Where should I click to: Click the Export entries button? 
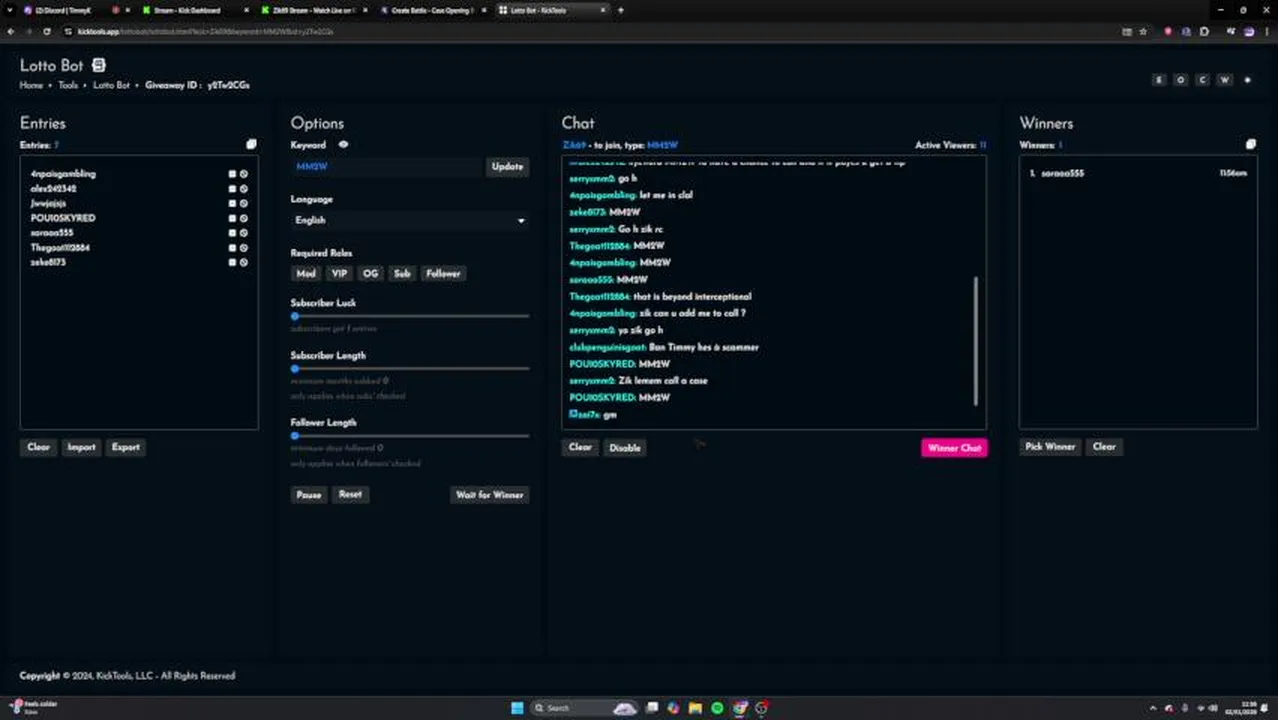126,447
